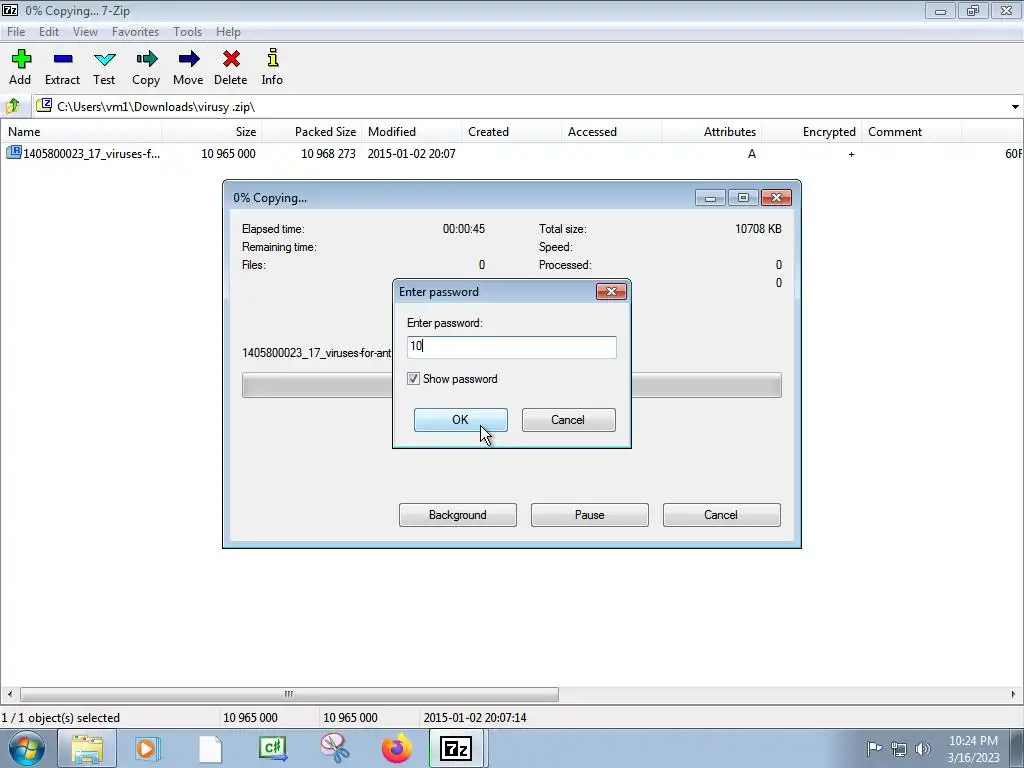Screen dimensions: 1024x768
Task: Click the modified date 2015-01-02 20:07
Action: coord(411,153)
